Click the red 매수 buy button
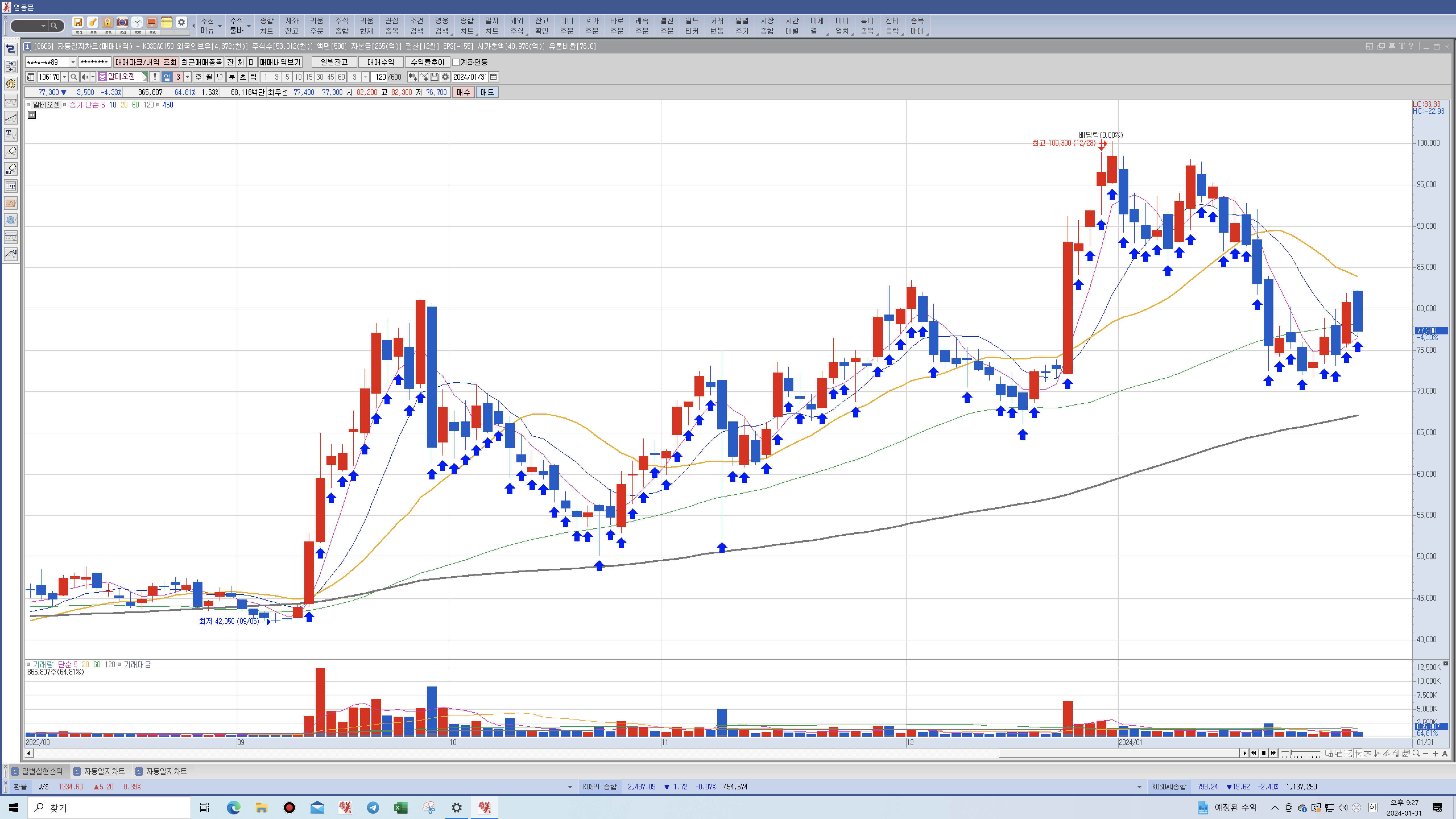Viewport: 1456px width, 819px height. coord(463,92)
